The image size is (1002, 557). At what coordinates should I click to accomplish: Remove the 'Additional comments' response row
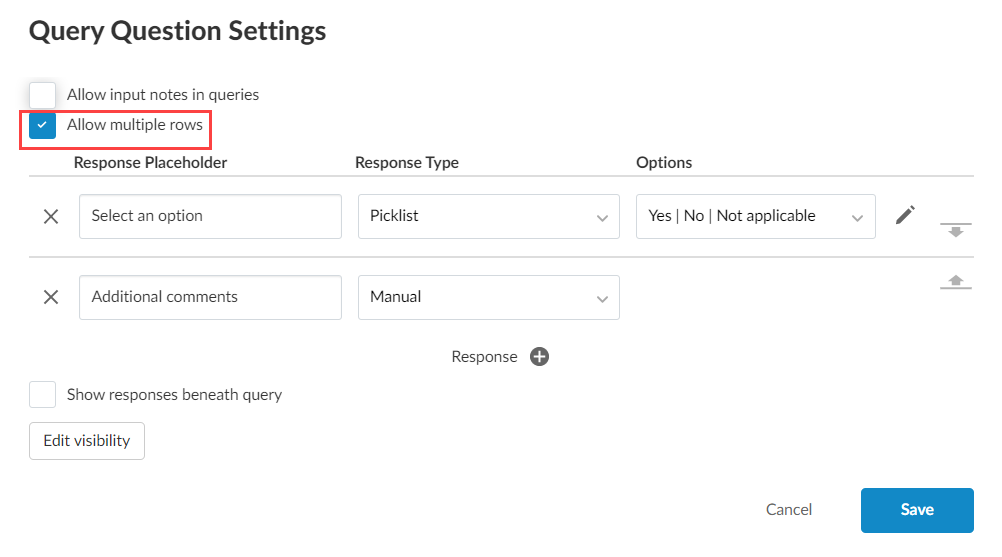tap(51, 297)
